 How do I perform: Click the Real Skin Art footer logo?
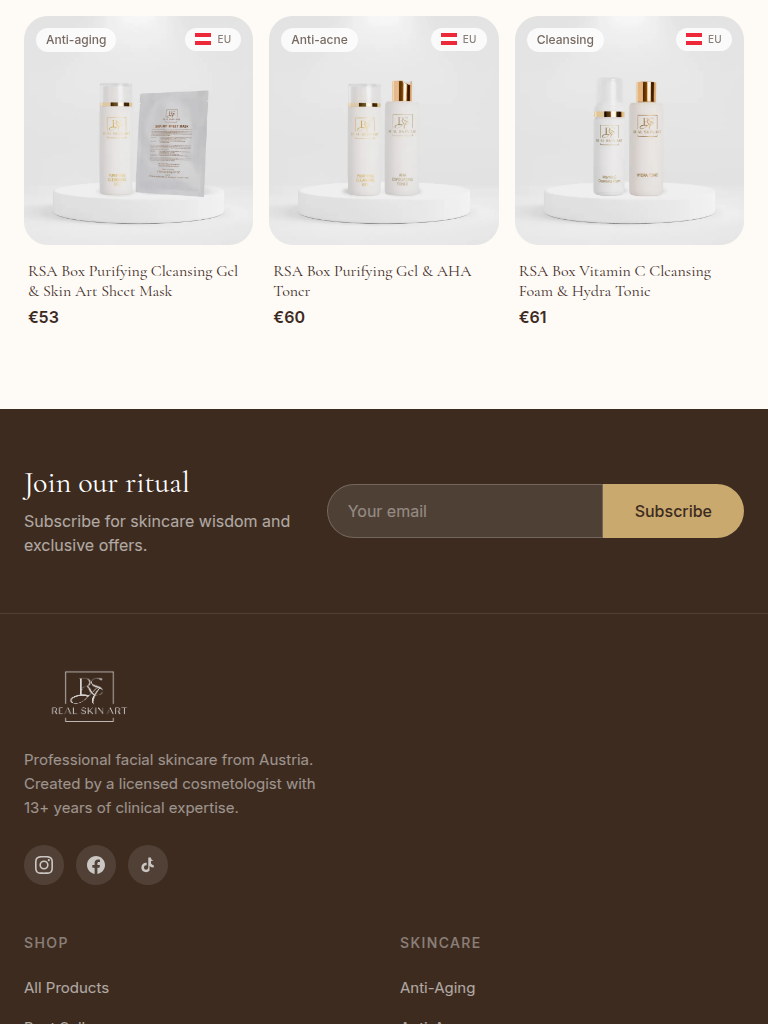[x=89, y=696]
